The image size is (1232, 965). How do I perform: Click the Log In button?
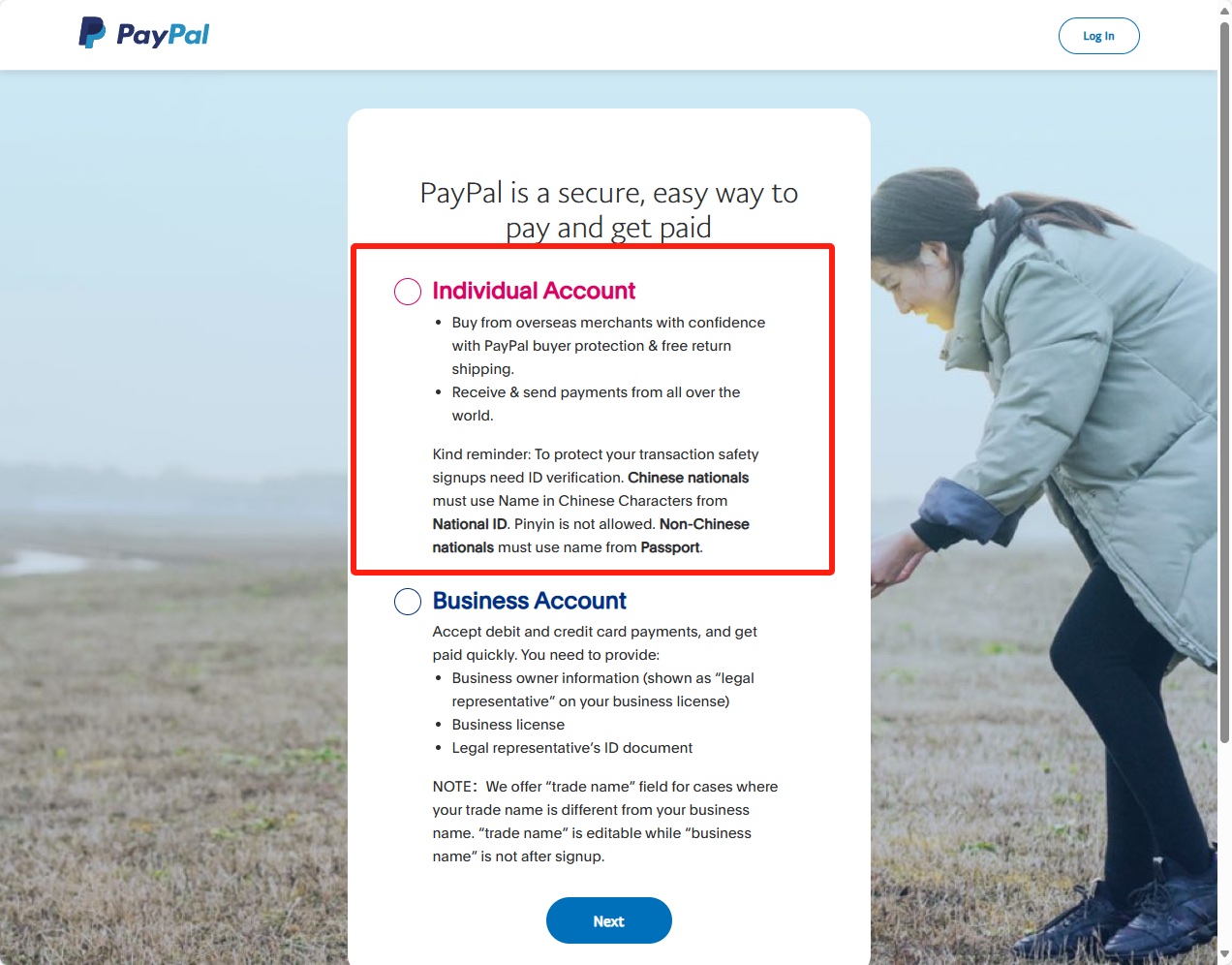1098,36
